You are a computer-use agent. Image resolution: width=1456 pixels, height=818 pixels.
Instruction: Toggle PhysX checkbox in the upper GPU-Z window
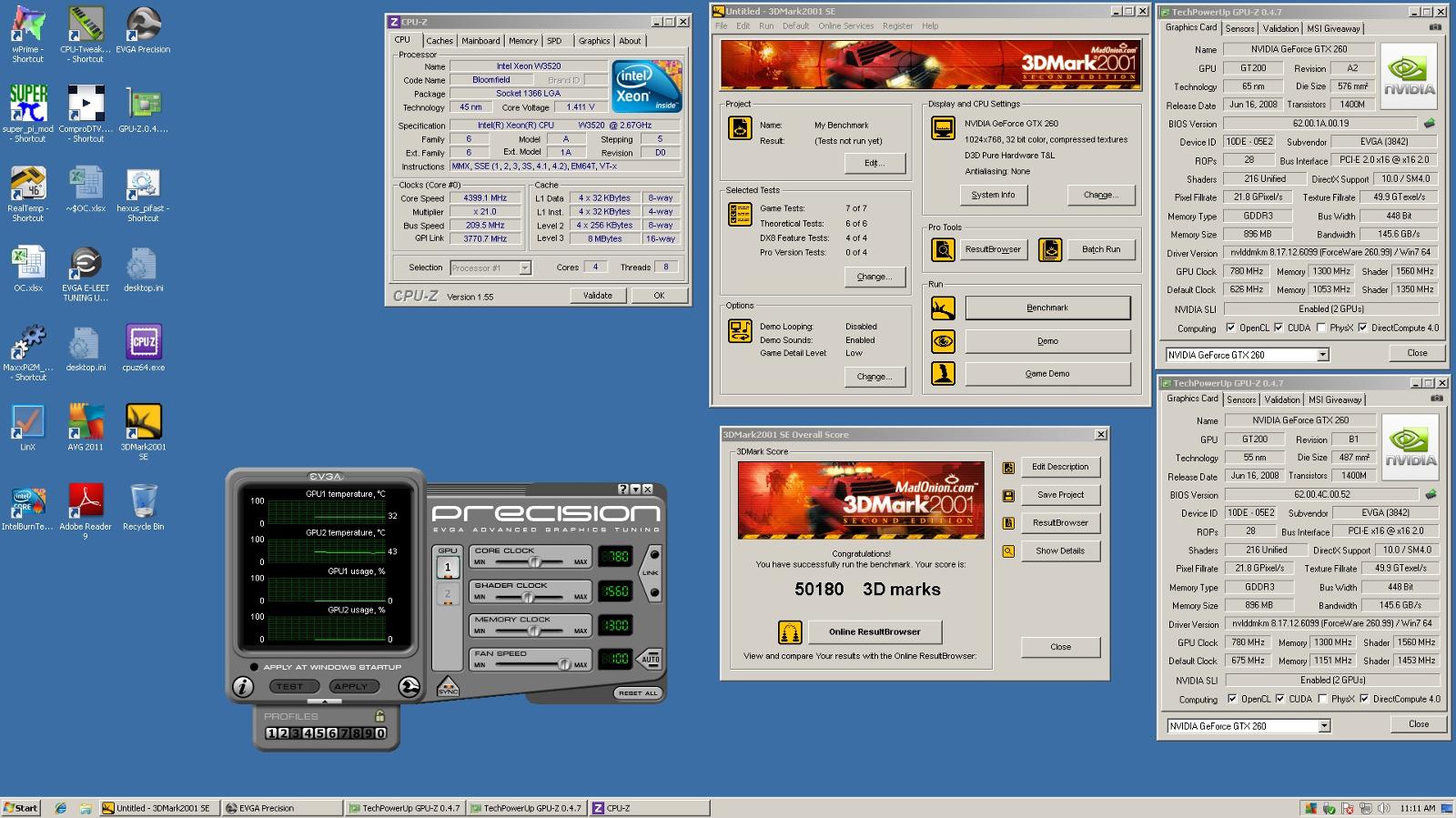[x=1320, y=328]
